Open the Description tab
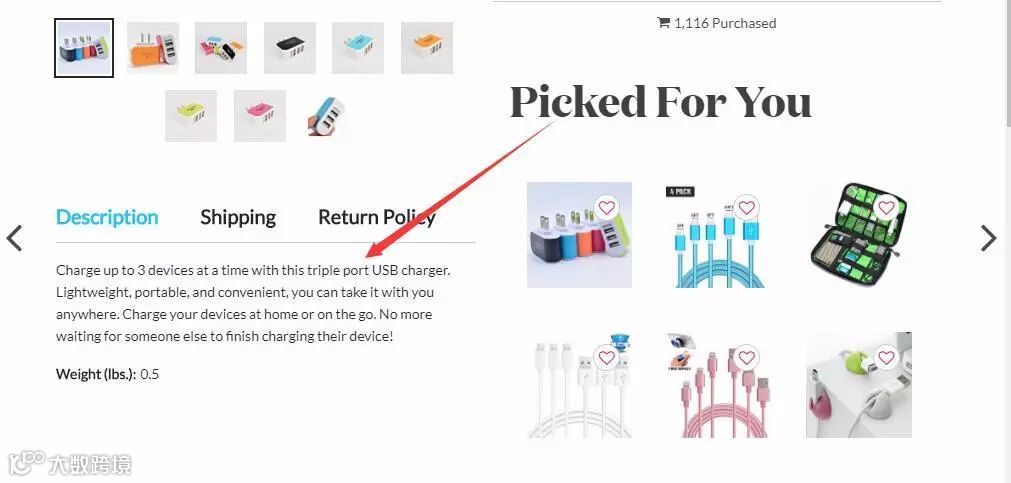The height and width of the screenshot is (483, 1011). point(107,217)
